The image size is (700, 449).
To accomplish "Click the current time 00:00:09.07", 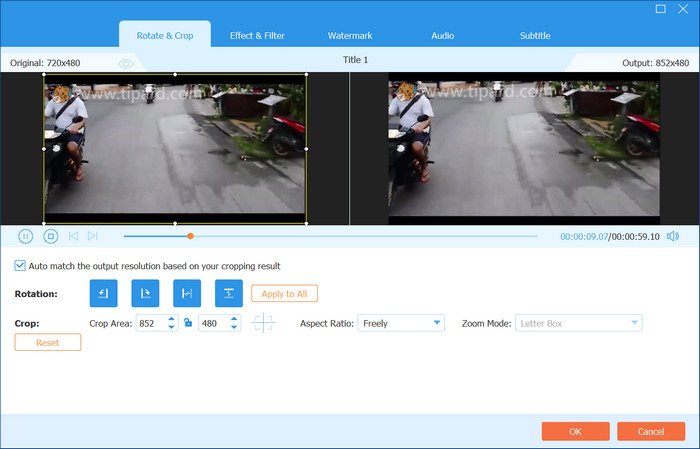I will pyautogui.click(x=584, y=237).
